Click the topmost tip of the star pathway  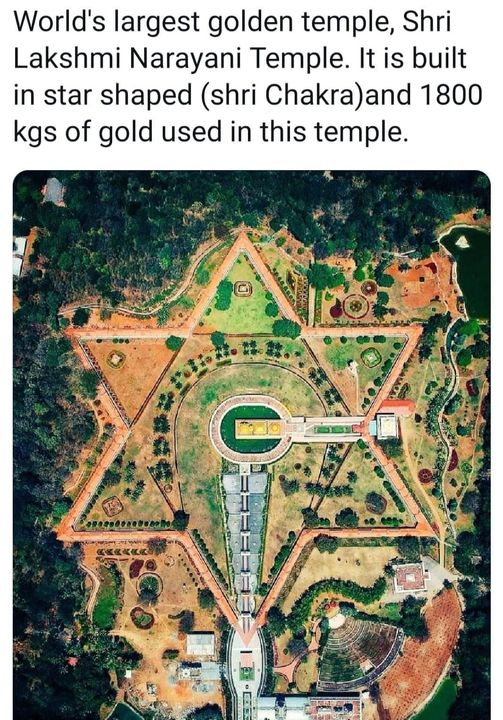[x=241, y=236]
